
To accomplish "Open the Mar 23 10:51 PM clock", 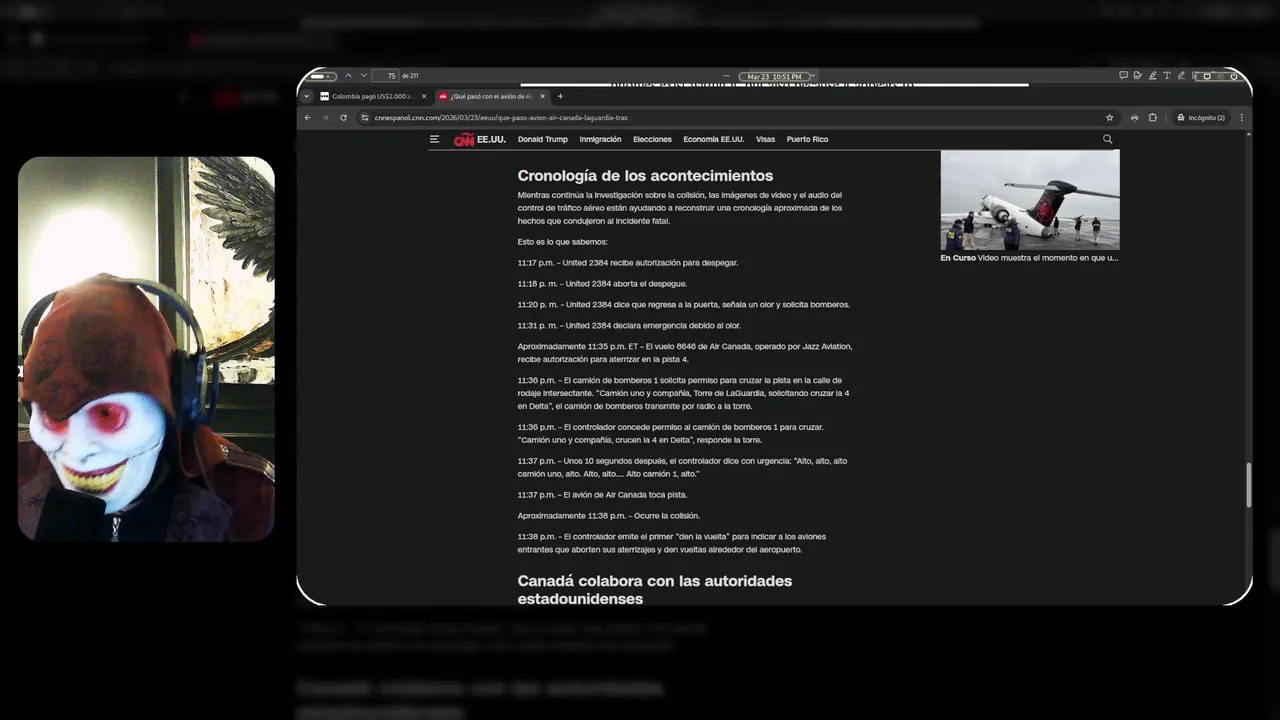I will (774, 76).
